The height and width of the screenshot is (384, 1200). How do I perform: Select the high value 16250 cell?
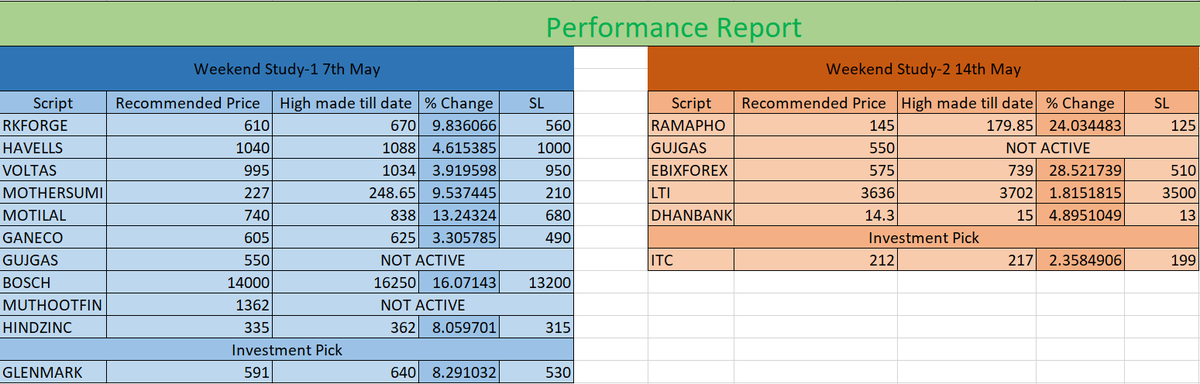345,284
